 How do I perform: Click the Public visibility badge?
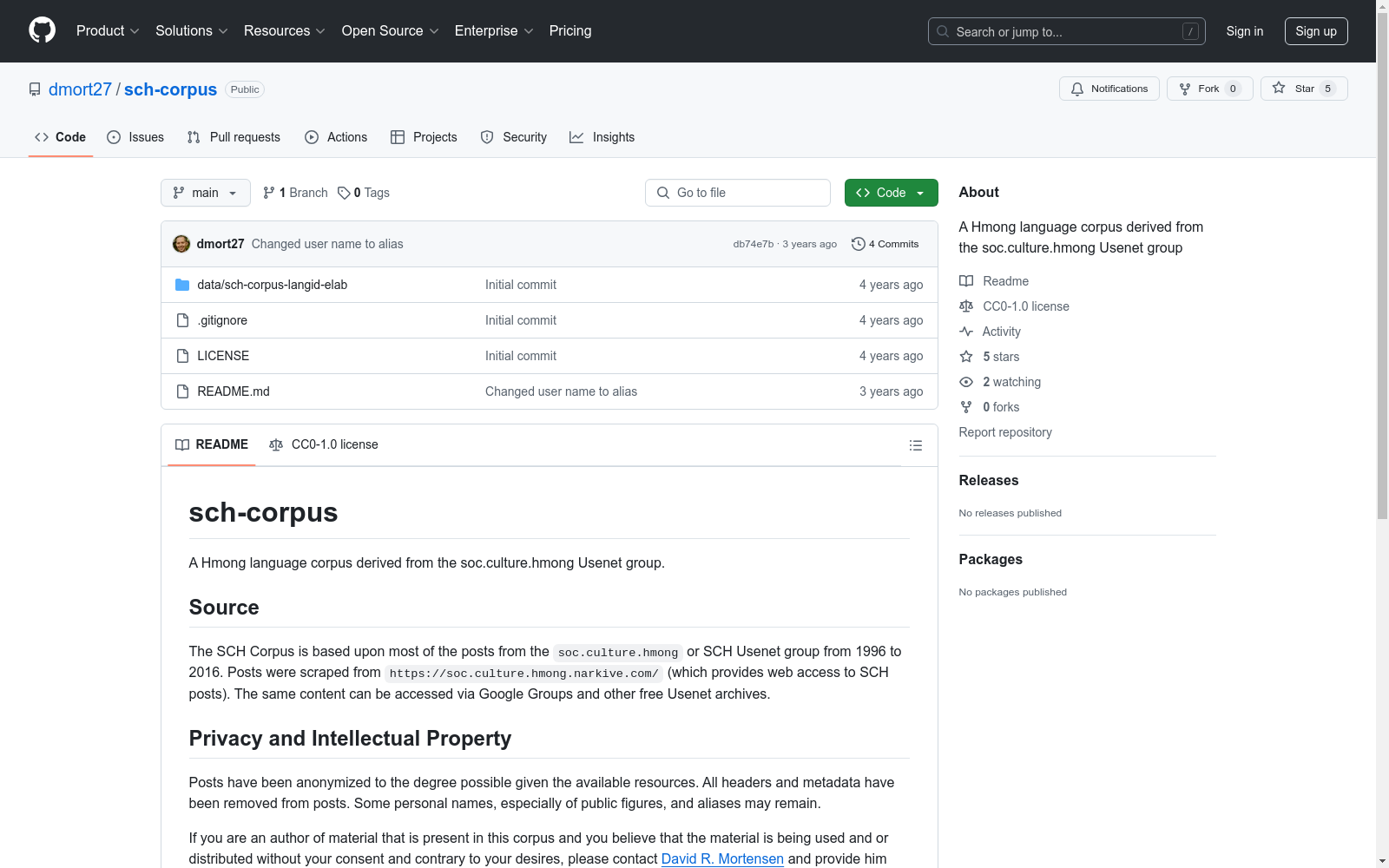(245, 89)
